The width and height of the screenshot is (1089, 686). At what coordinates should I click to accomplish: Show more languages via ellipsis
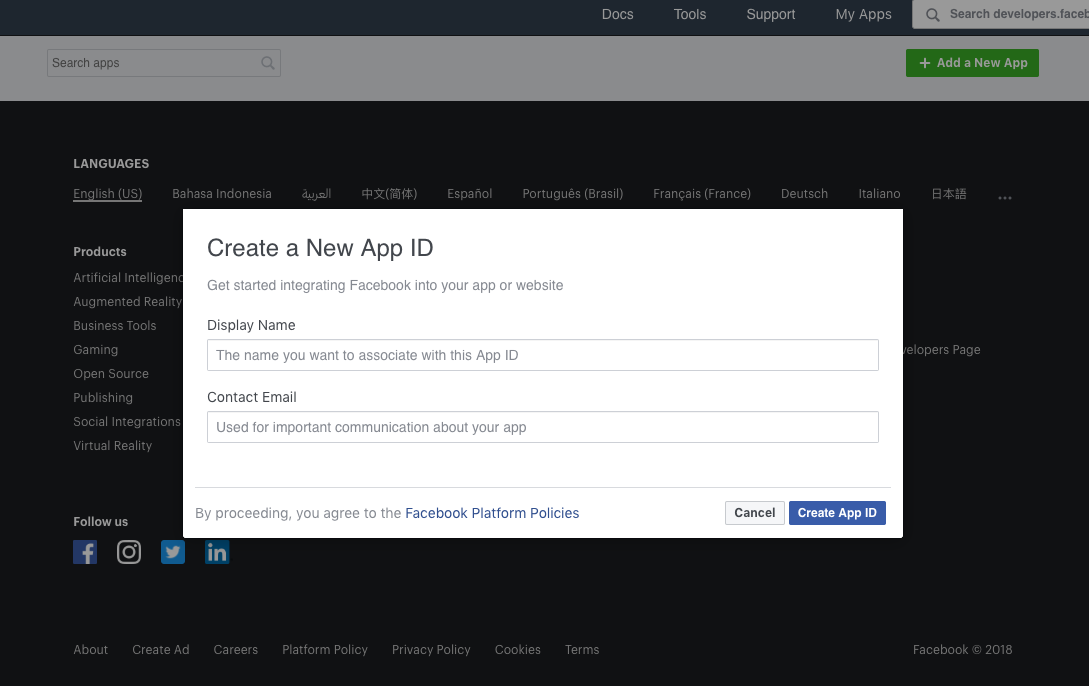1004,198
